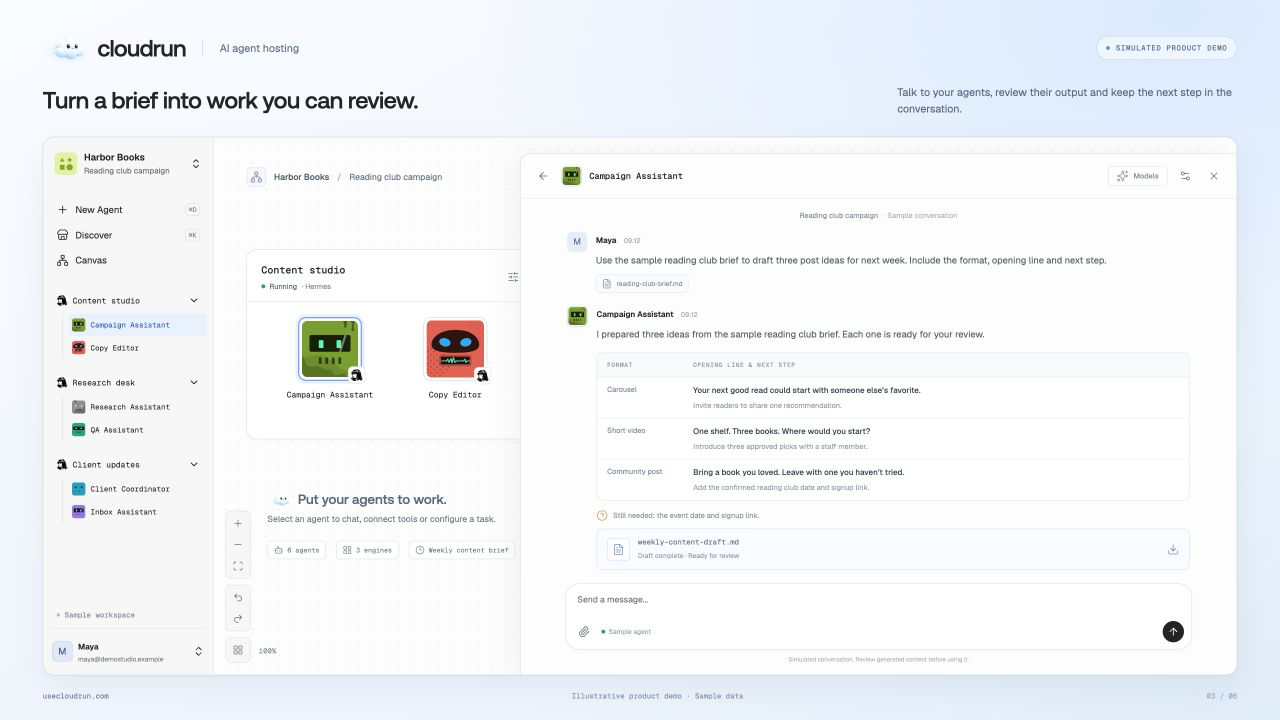Click the Community post format cell

tap(635, 472)
